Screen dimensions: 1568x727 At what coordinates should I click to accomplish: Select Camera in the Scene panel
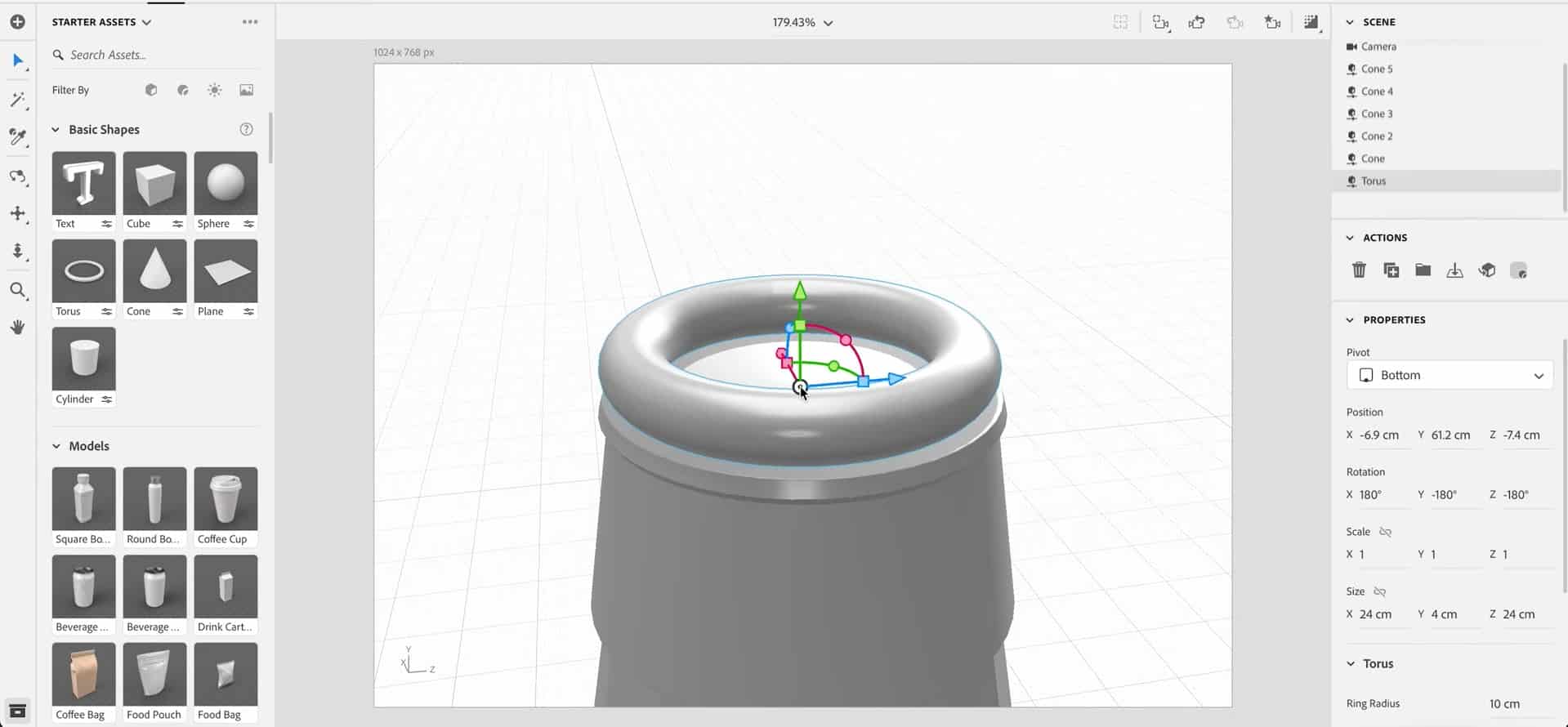[x=1378, y=47]
